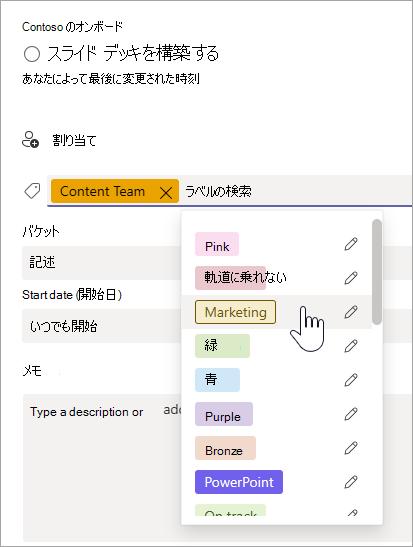Viewport: 413px width, 547px height.
Task: Open the 割り当て assign option
Action: (x=74, y=140)
